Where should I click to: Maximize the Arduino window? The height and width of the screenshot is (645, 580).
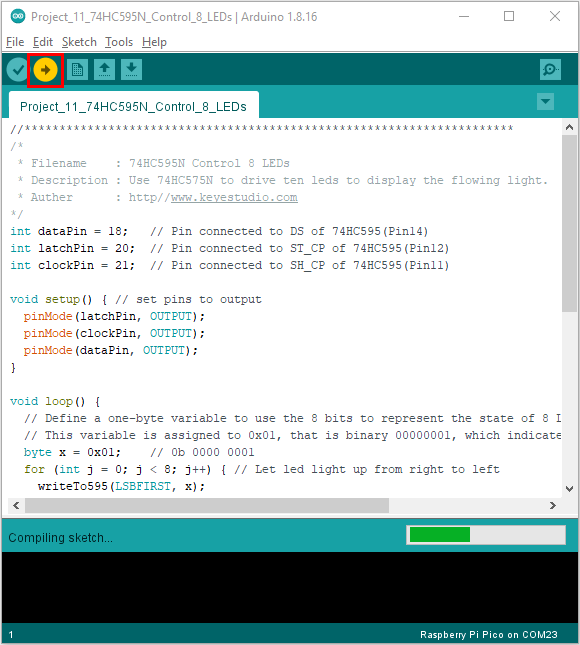coord(509,16)
